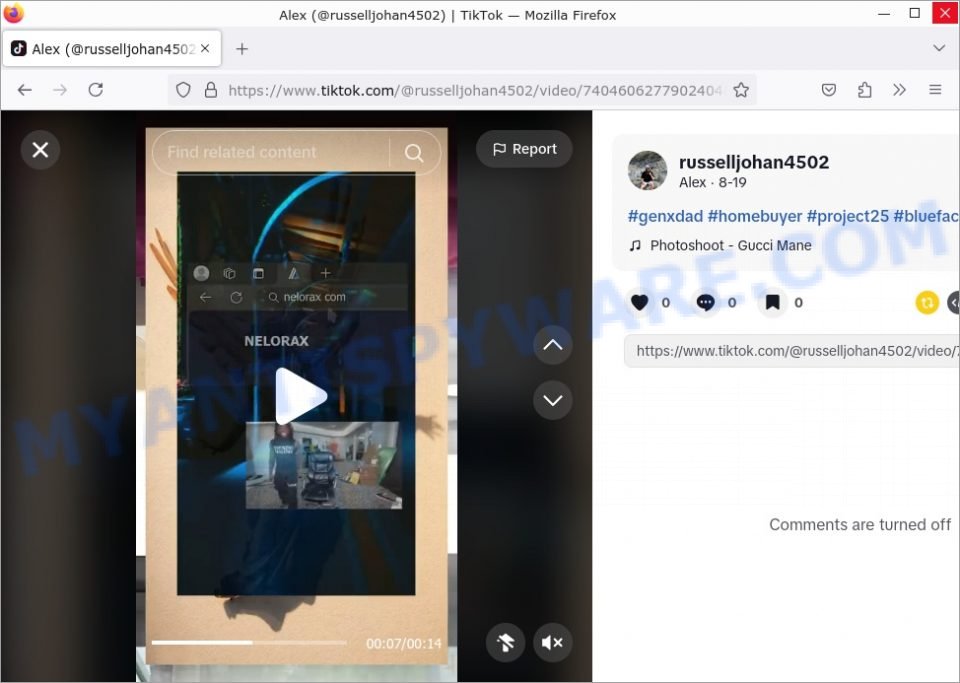The width and height of the screenshot is (960, 683).
Task: Go forward in Firefox
Action: tap(60, 90)
